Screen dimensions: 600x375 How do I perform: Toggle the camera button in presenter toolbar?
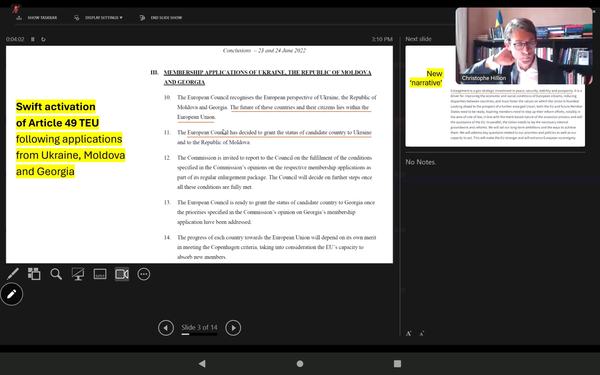[x=122, y=274]
